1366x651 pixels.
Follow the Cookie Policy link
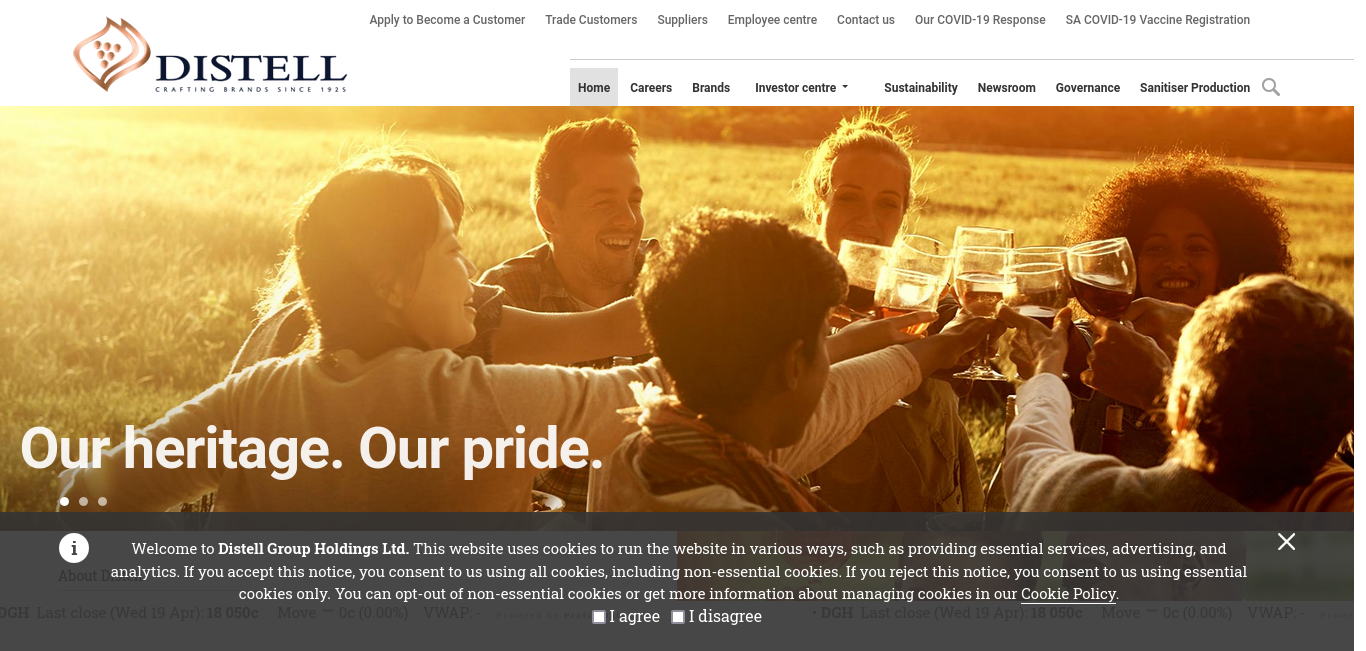1068,594
